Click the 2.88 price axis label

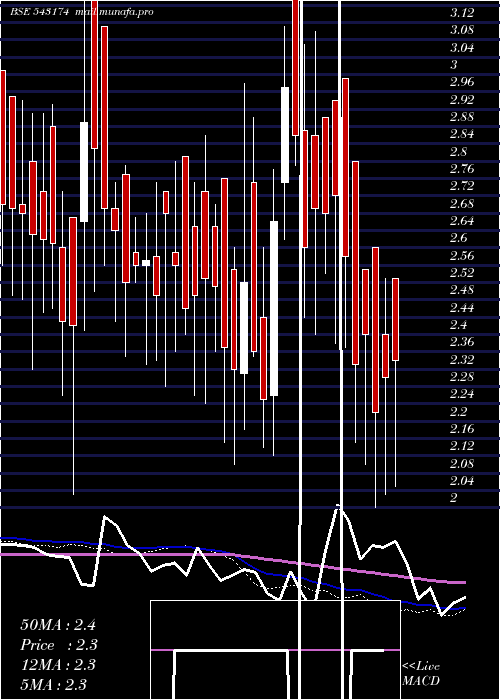[x=462, y=117]
